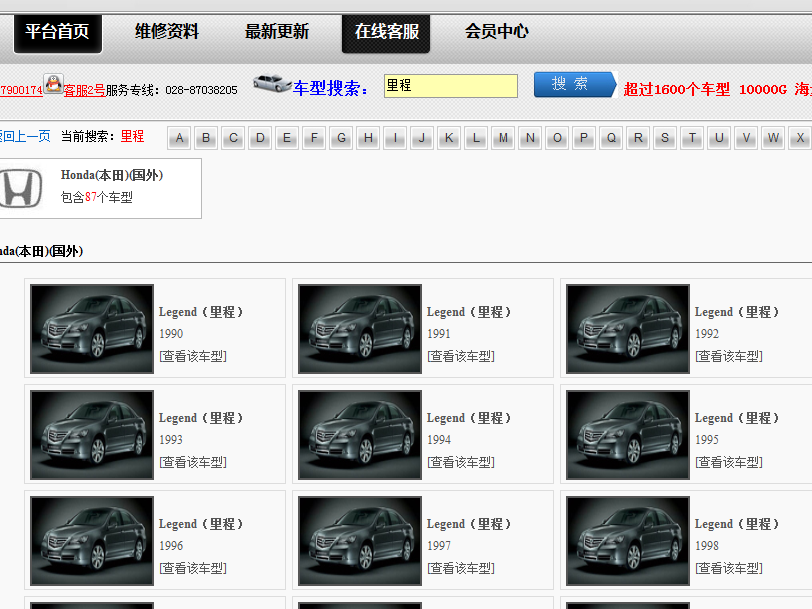
Task: Open 查看该车型 for Legend 1997
Action: pos(461,569)
